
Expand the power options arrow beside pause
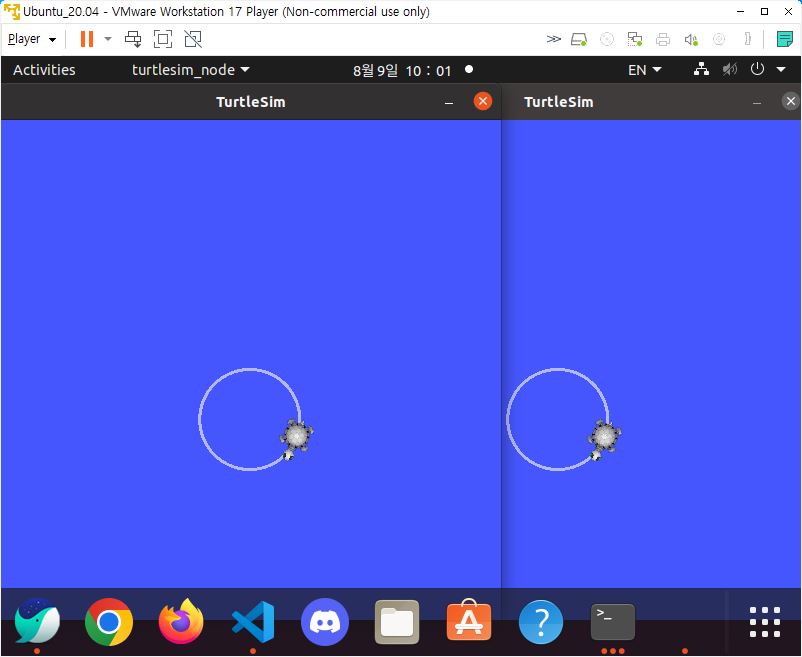(x=107, y=39)
